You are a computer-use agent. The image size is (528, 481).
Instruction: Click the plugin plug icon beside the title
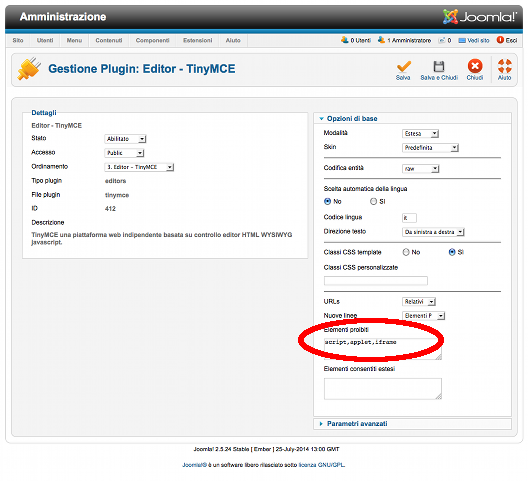tap(29, 68)
